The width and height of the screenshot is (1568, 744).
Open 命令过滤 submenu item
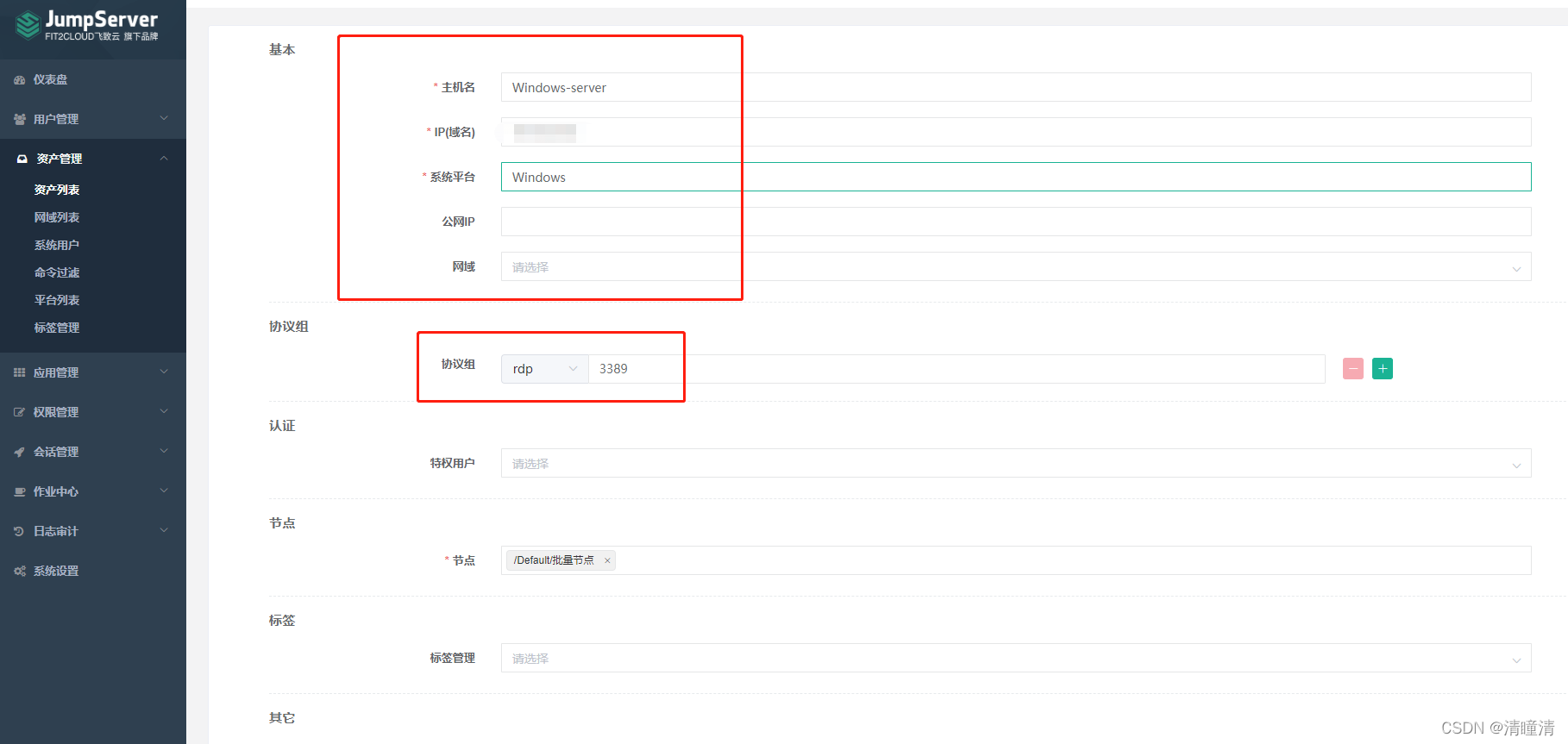pos(57,272)
